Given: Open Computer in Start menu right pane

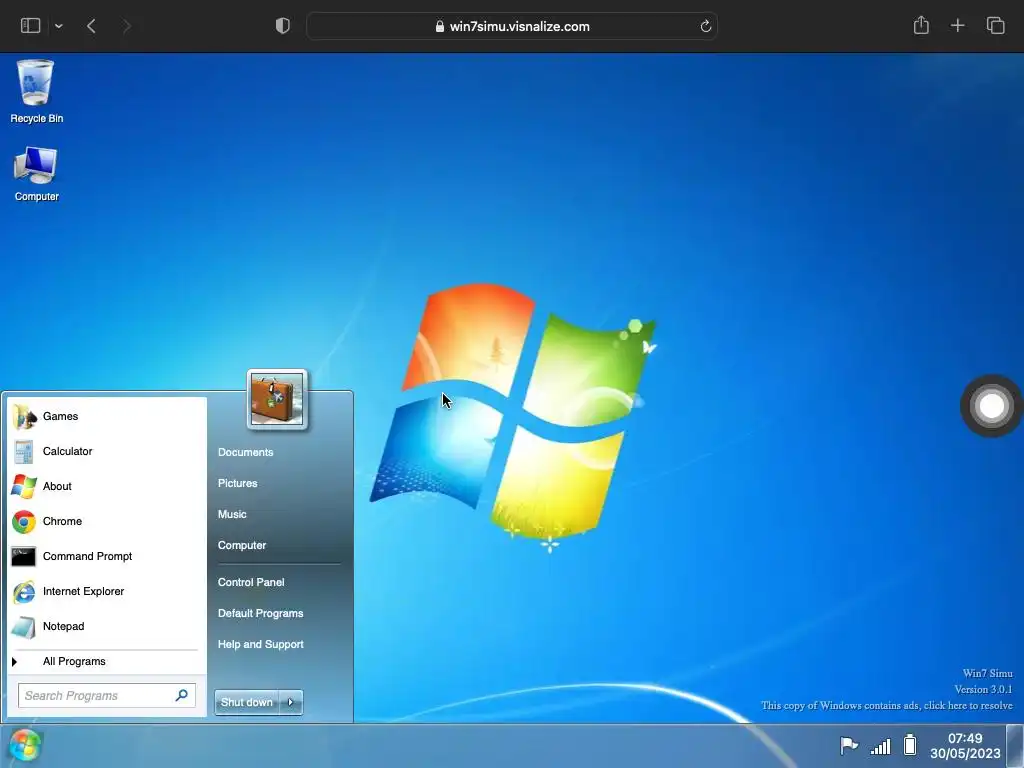Looking at the screenshot, I should (x=242, y=545).
